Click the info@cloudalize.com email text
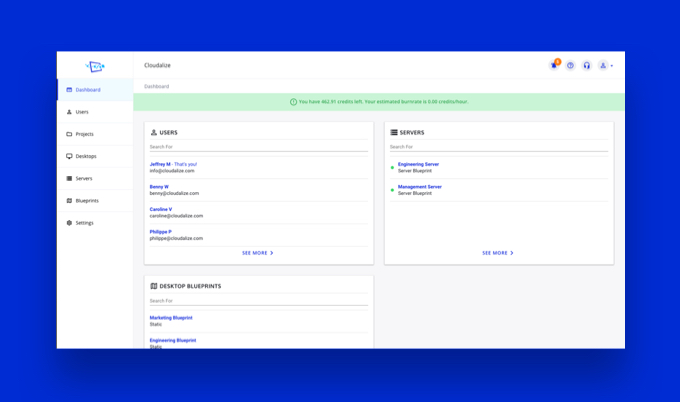 172,171
